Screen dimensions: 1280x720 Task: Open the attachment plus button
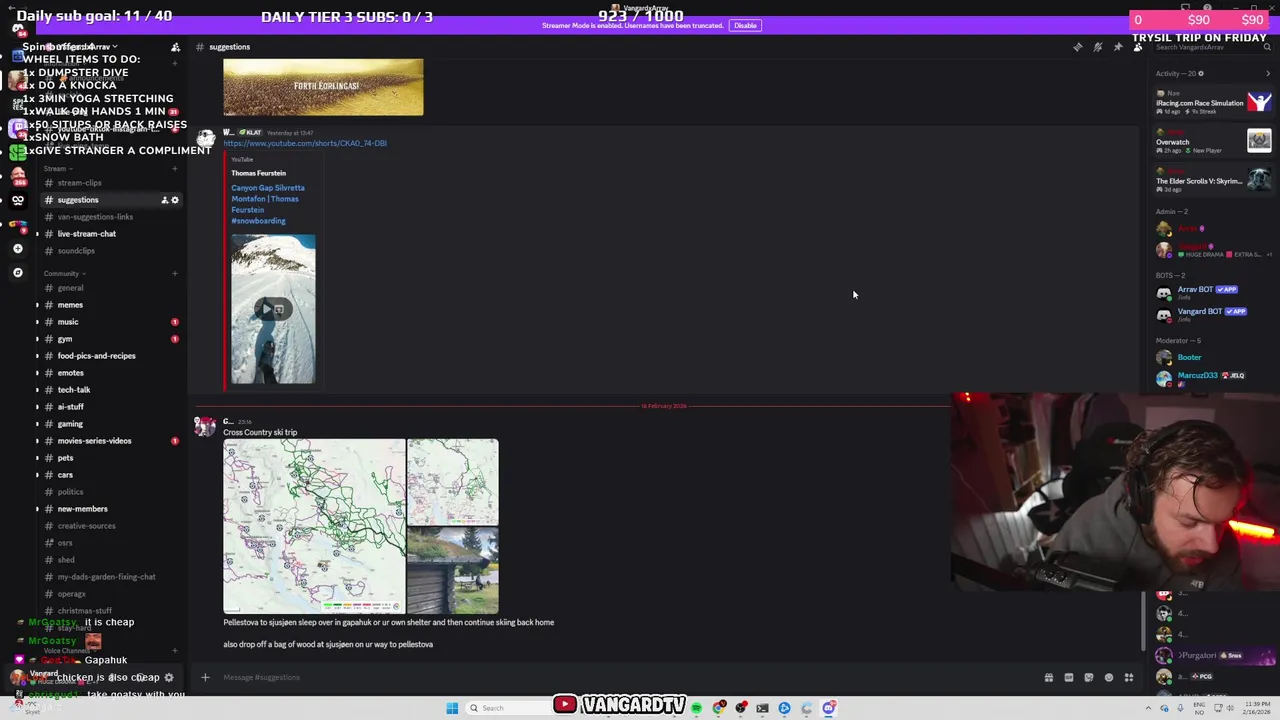[x=205, y=677]
